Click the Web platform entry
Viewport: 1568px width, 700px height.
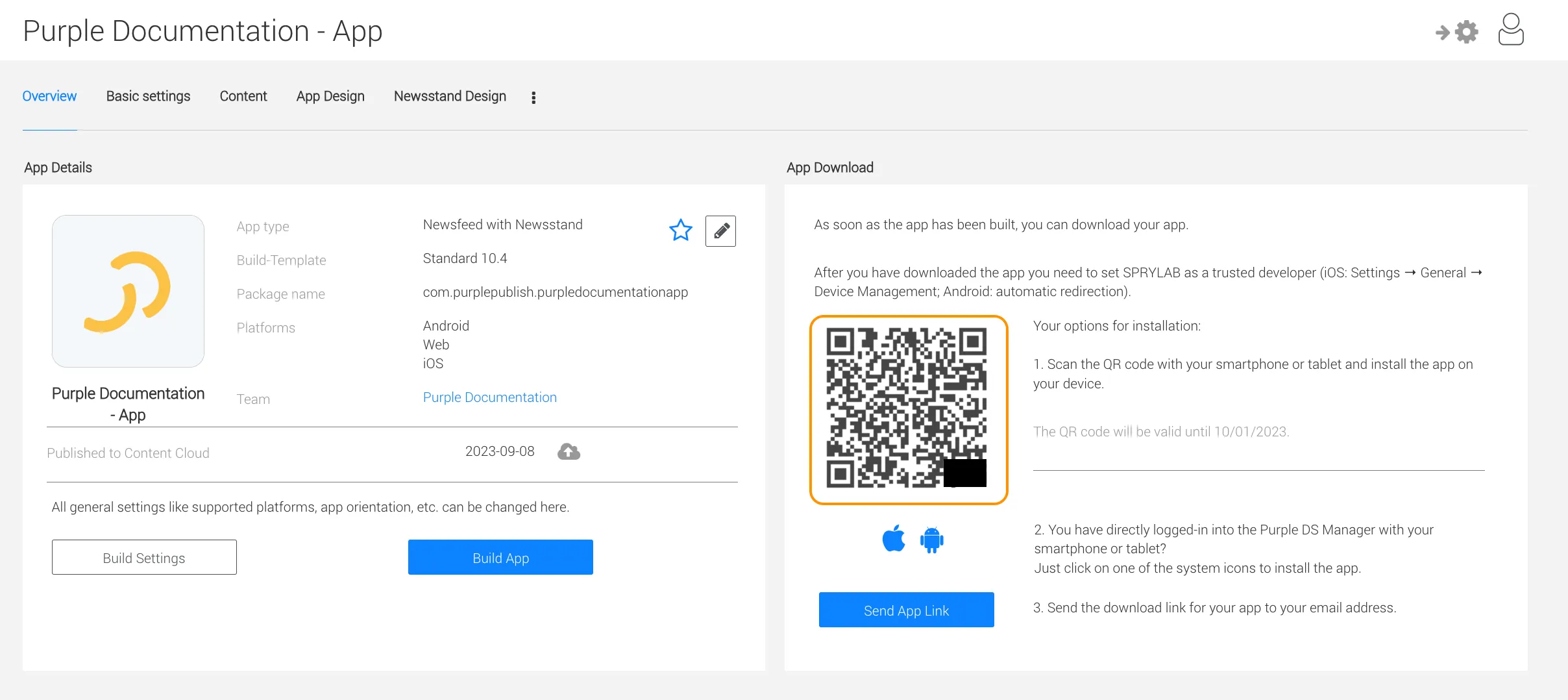click(436, 345)
